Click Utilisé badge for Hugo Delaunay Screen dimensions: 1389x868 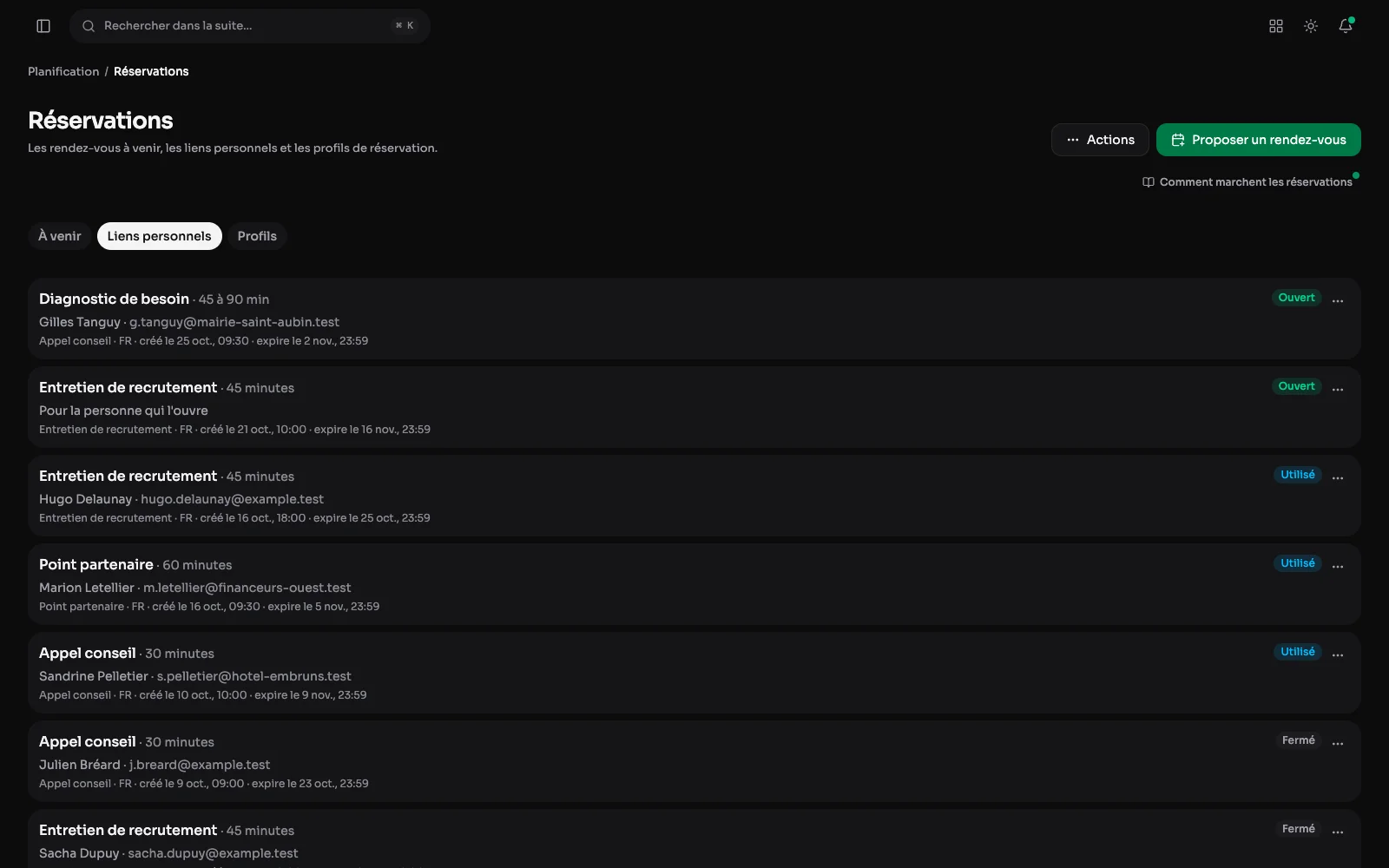click(x=1297, y=475)
